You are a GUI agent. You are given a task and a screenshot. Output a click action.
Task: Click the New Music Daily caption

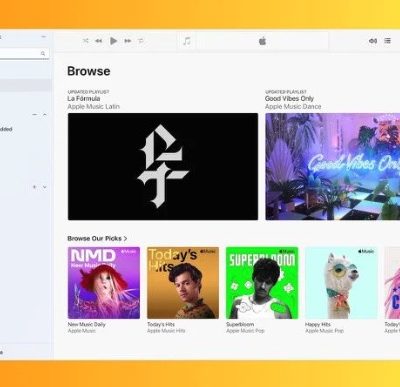point(86,324)
